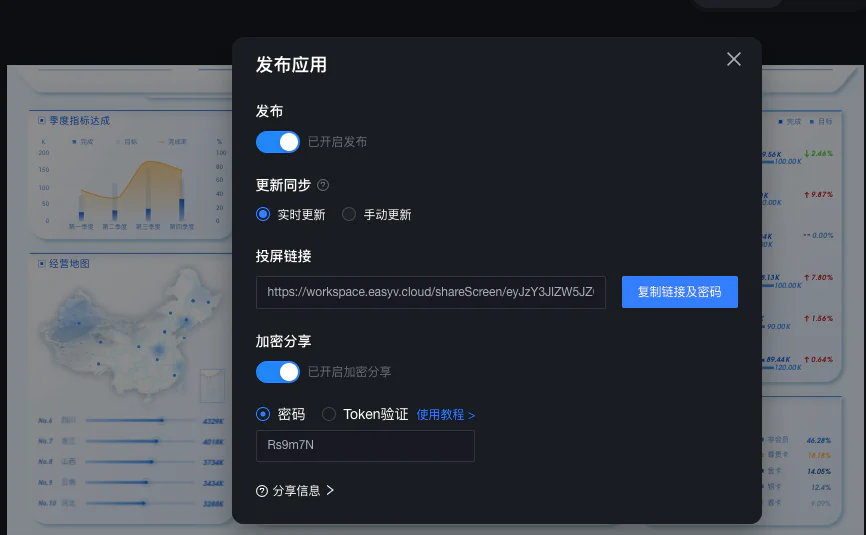
Task: Switch to Token验证 verification option
Action: 329,414
